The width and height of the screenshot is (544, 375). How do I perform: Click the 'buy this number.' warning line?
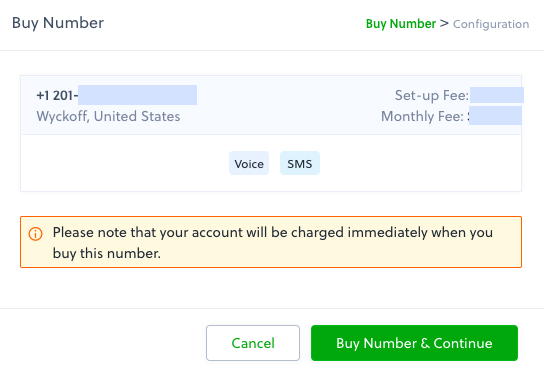point(107,253)
